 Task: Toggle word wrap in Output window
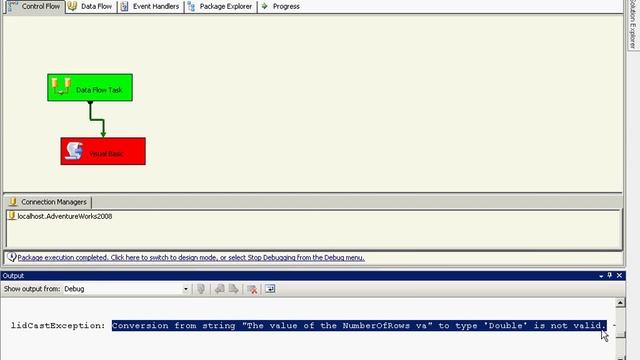click(270, 289)
